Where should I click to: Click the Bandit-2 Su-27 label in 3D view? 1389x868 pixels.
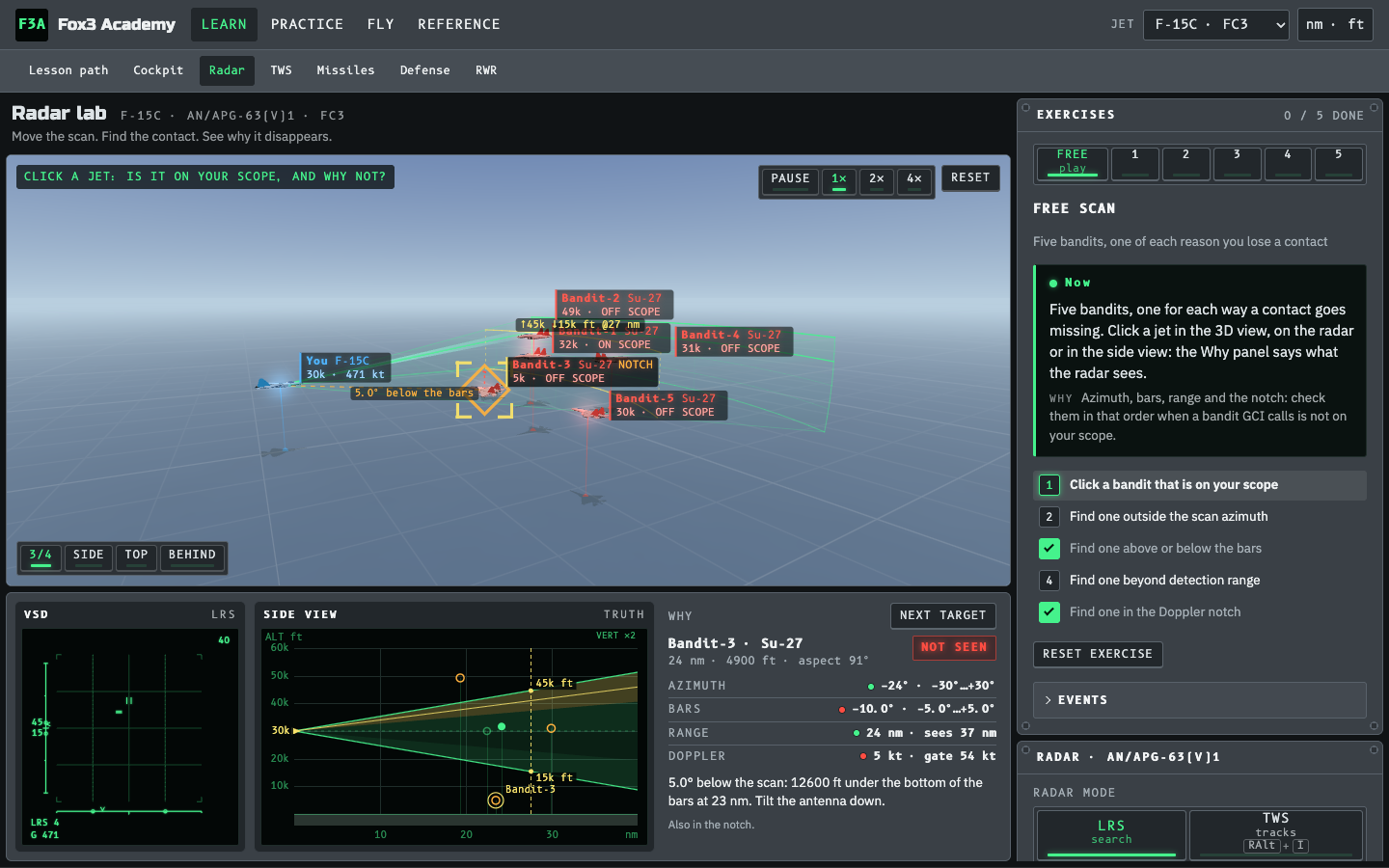point(613,305)
